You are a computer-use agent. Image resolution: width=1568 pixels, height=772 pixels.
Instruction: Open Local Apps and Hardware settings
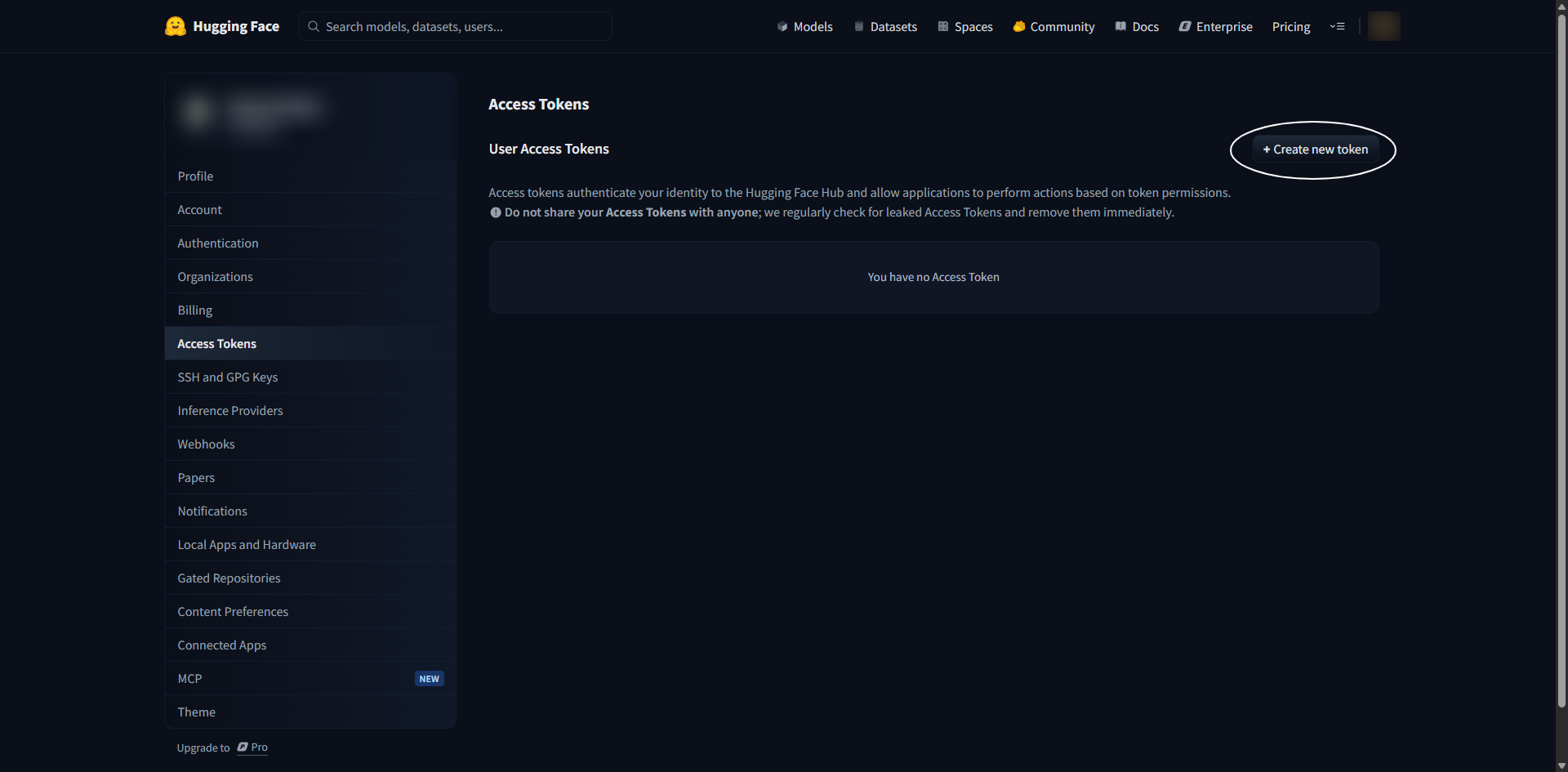[310, 544]
